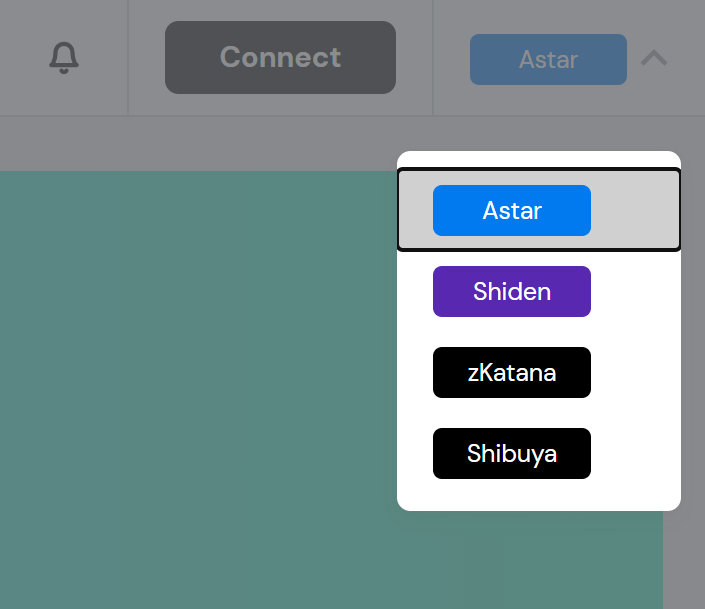705x609 pixels.
Task: Click the purple Shiden badge
Action: (x=512, y=292)
